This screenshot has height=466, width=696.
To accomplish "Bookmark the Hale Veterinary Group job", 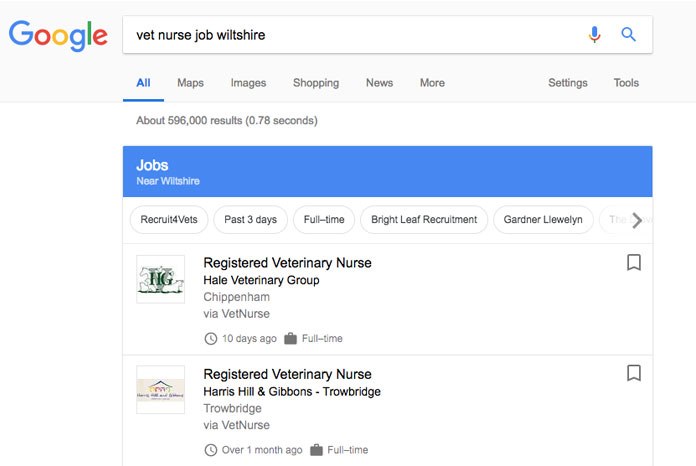I will pyautogui.click(x=634, y=262).
